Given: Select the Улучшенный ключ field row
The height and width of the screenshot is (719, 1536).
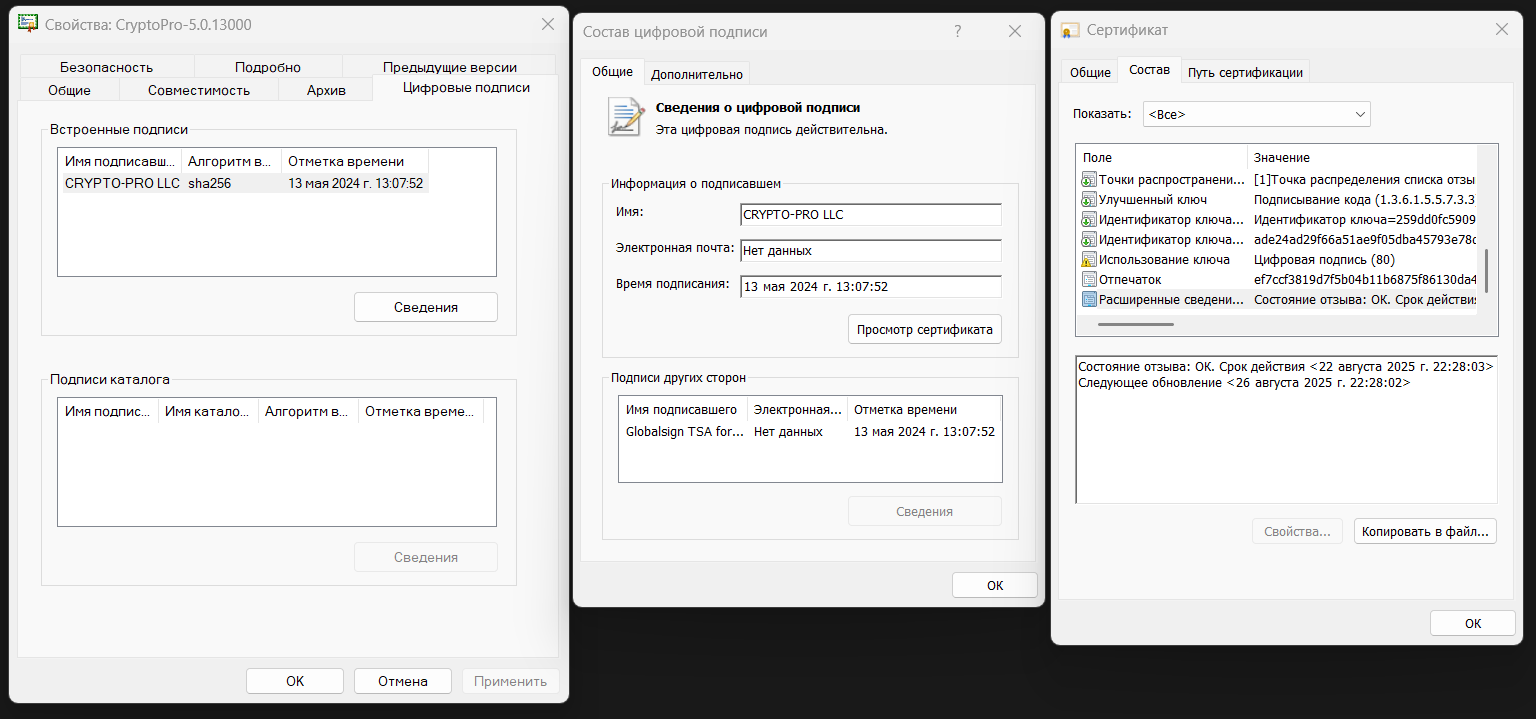Looking at the screenshot, I should [x=1277, y=200].
